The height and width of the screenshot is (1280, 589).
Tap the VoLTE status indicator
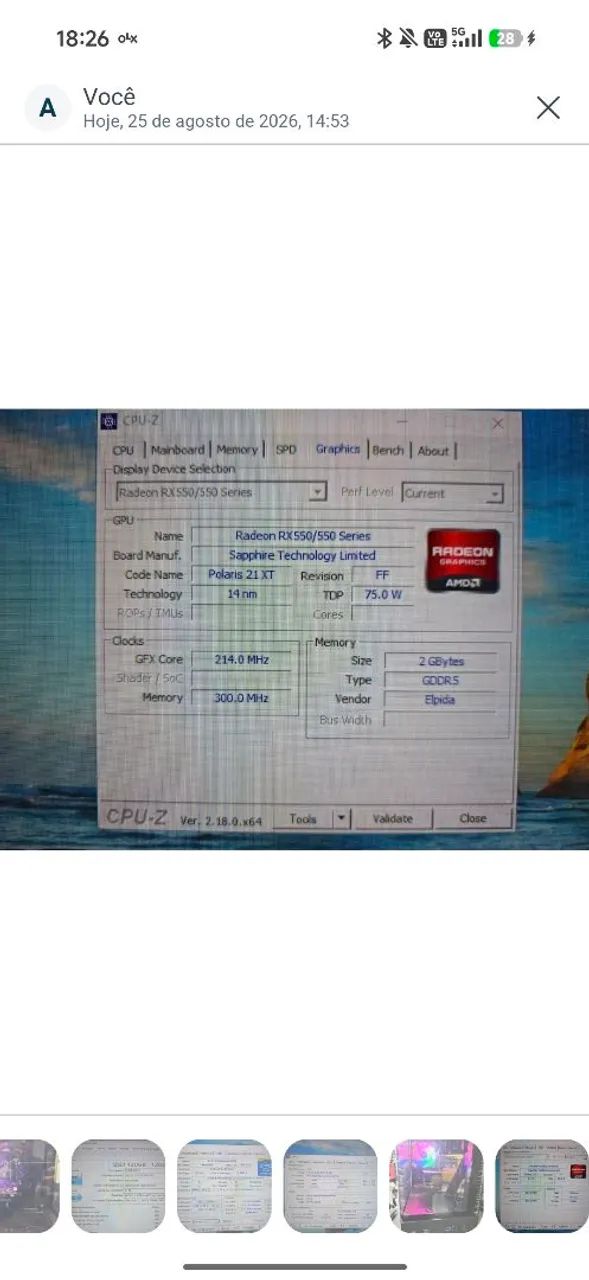click(x=435, y=38)
